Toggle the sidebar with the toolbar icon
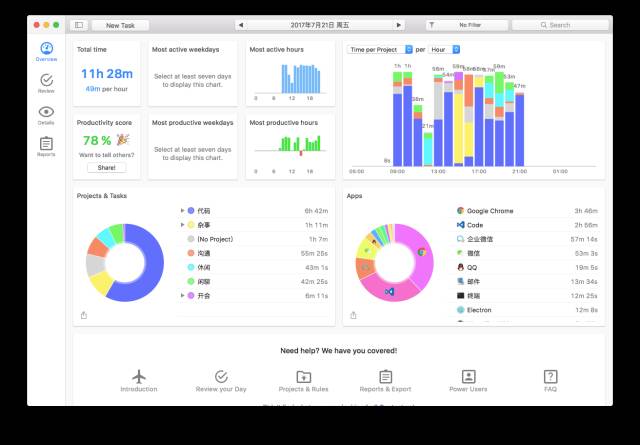This screenshot has width=640, height=445. [79, 25]
